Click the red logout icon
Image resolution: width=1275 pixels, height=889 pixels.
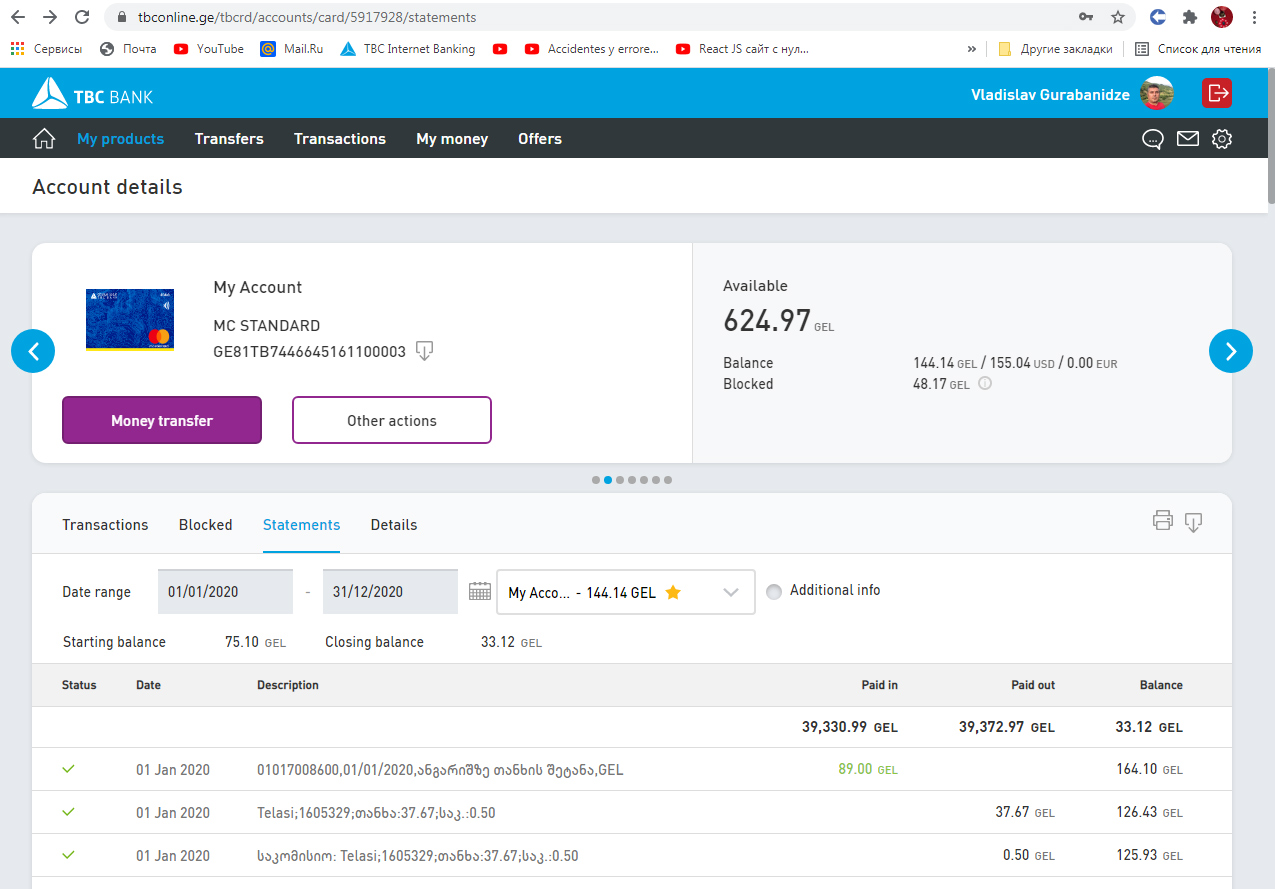click(x=1217, y=93)
